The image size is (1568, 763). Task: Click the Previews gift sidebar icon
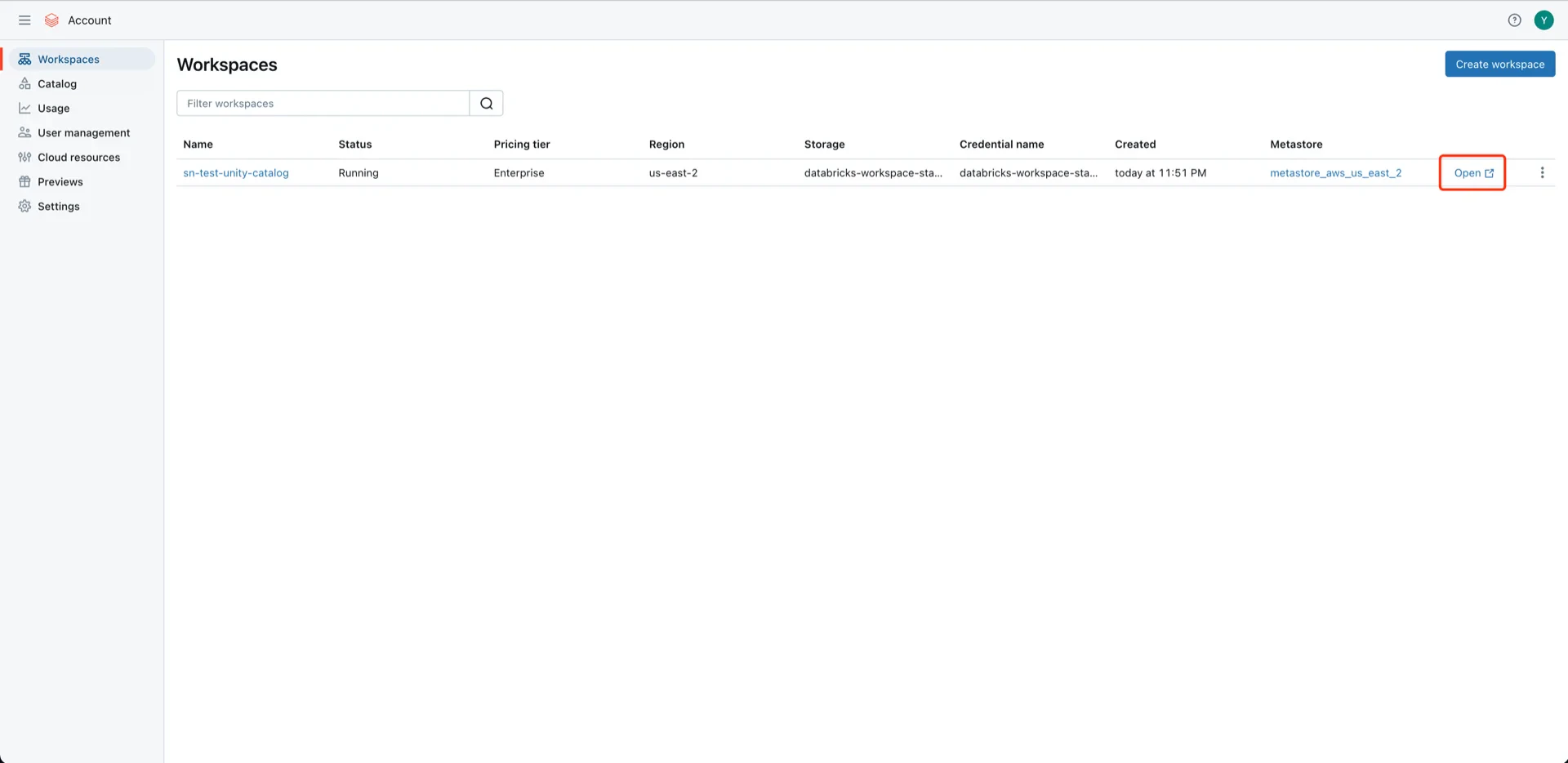pyautogui.click(x=24, y=181)
